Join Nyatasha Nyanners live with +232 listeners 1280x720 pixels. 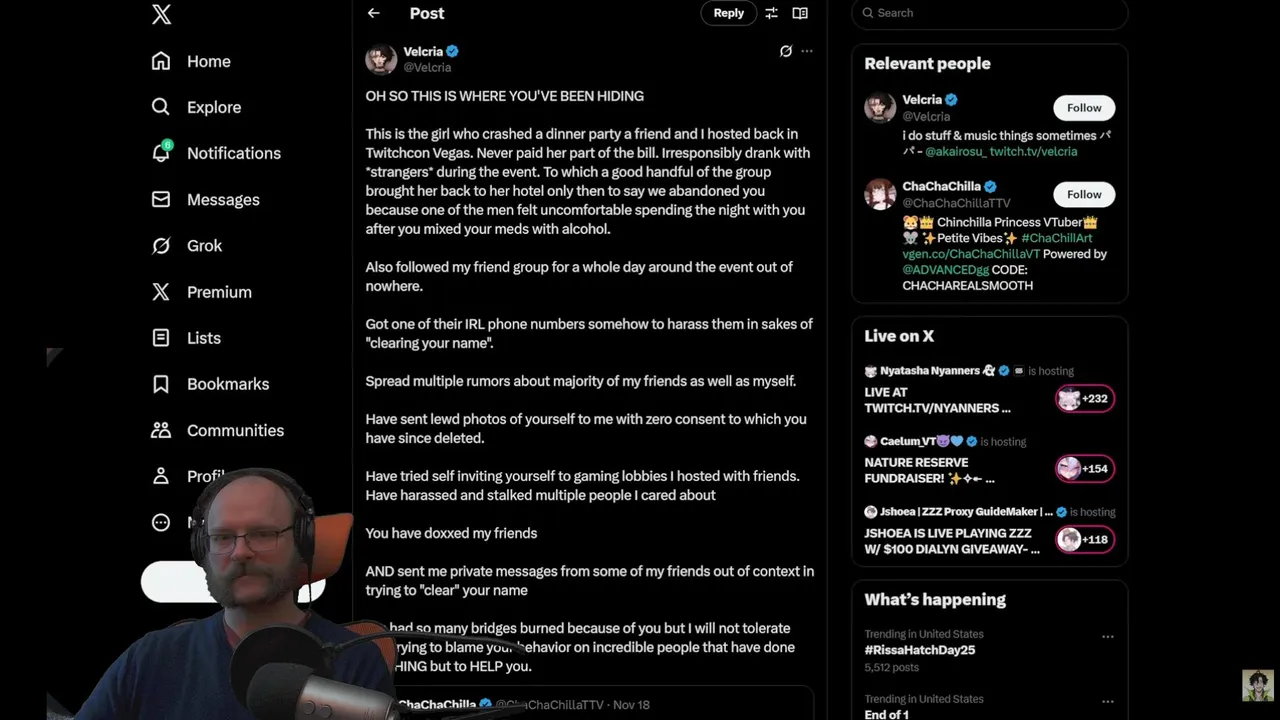tap(1085, 399)
